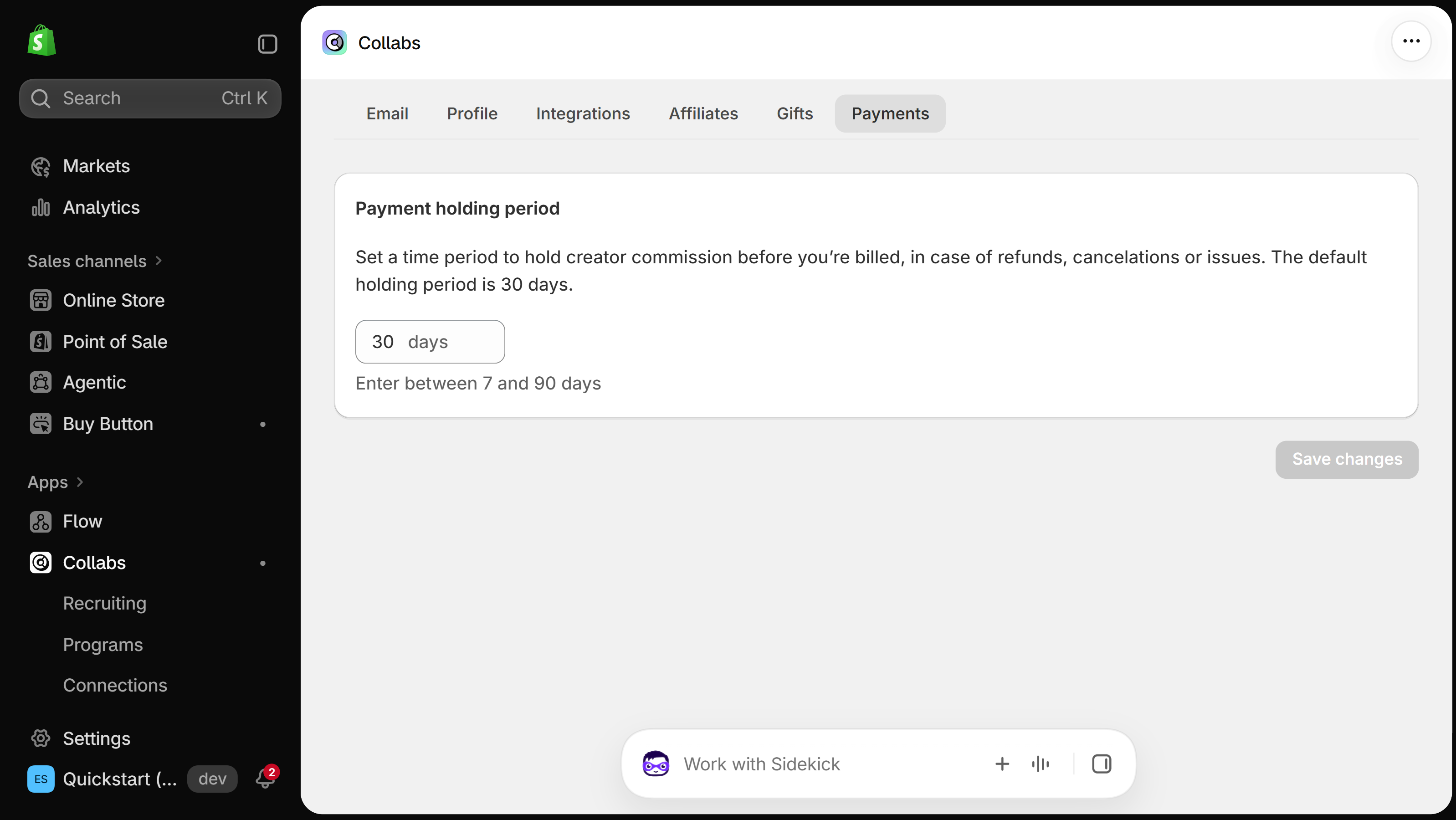Click the Settings gear icon
The image size is (1456, 820).
41,738
